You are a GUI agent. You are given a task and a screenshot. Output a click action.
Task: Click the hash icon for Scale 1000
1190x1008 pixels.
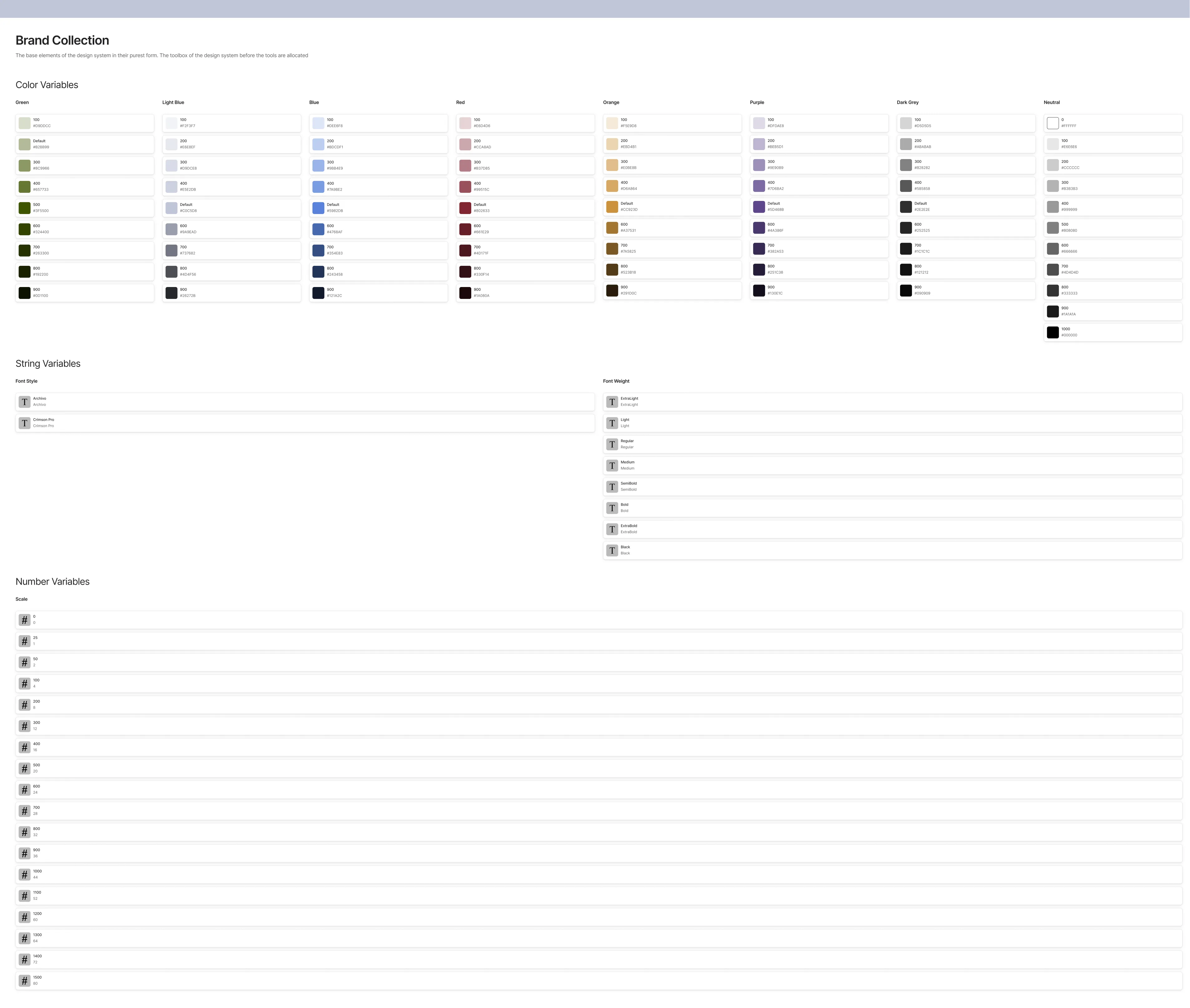tap(25, 874)
